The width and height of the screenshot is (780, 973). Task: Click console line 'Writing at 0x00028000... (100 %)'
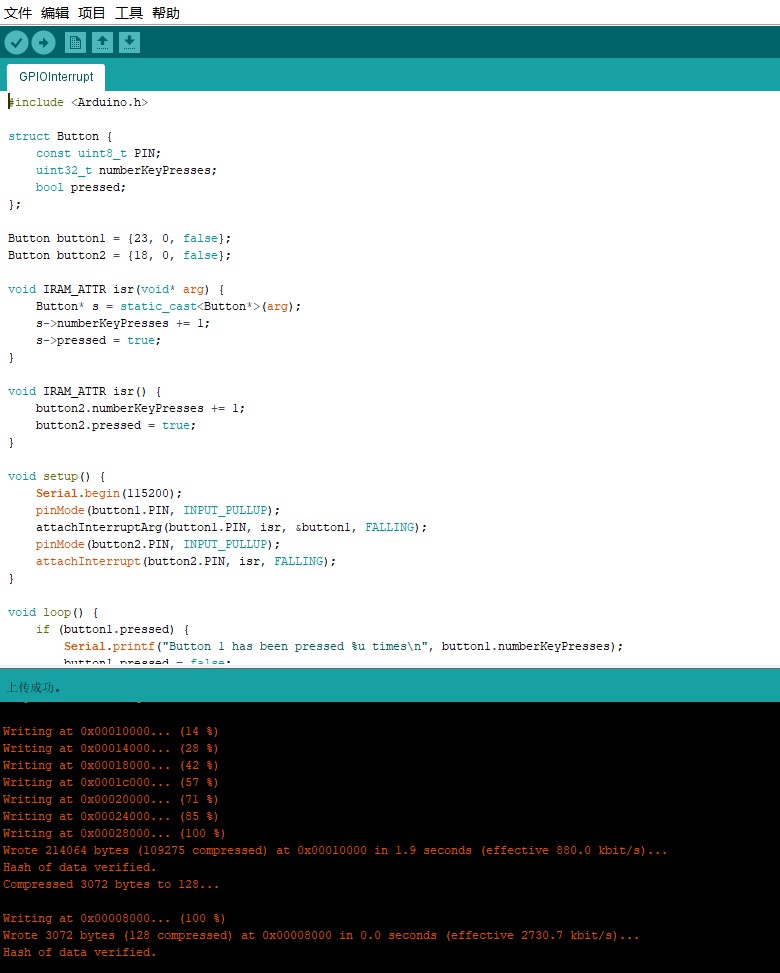(114, 833)
